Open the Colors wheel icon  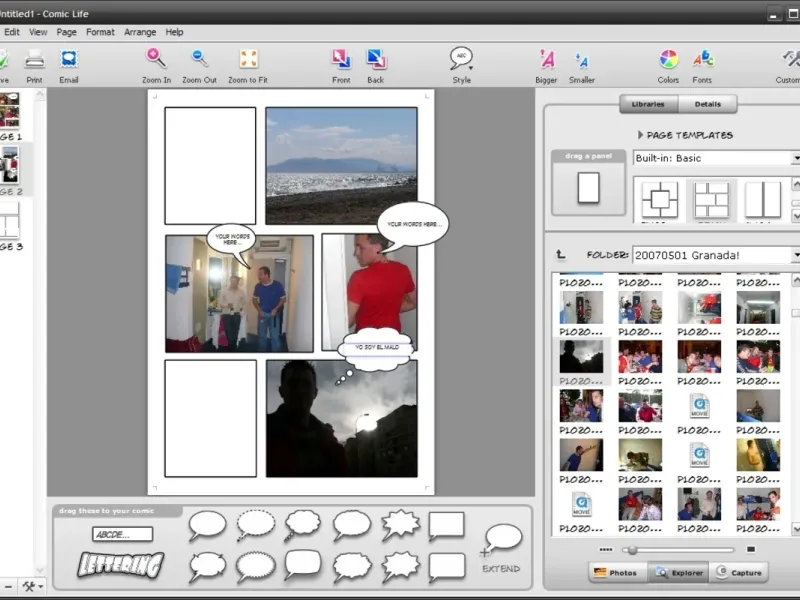668,59
